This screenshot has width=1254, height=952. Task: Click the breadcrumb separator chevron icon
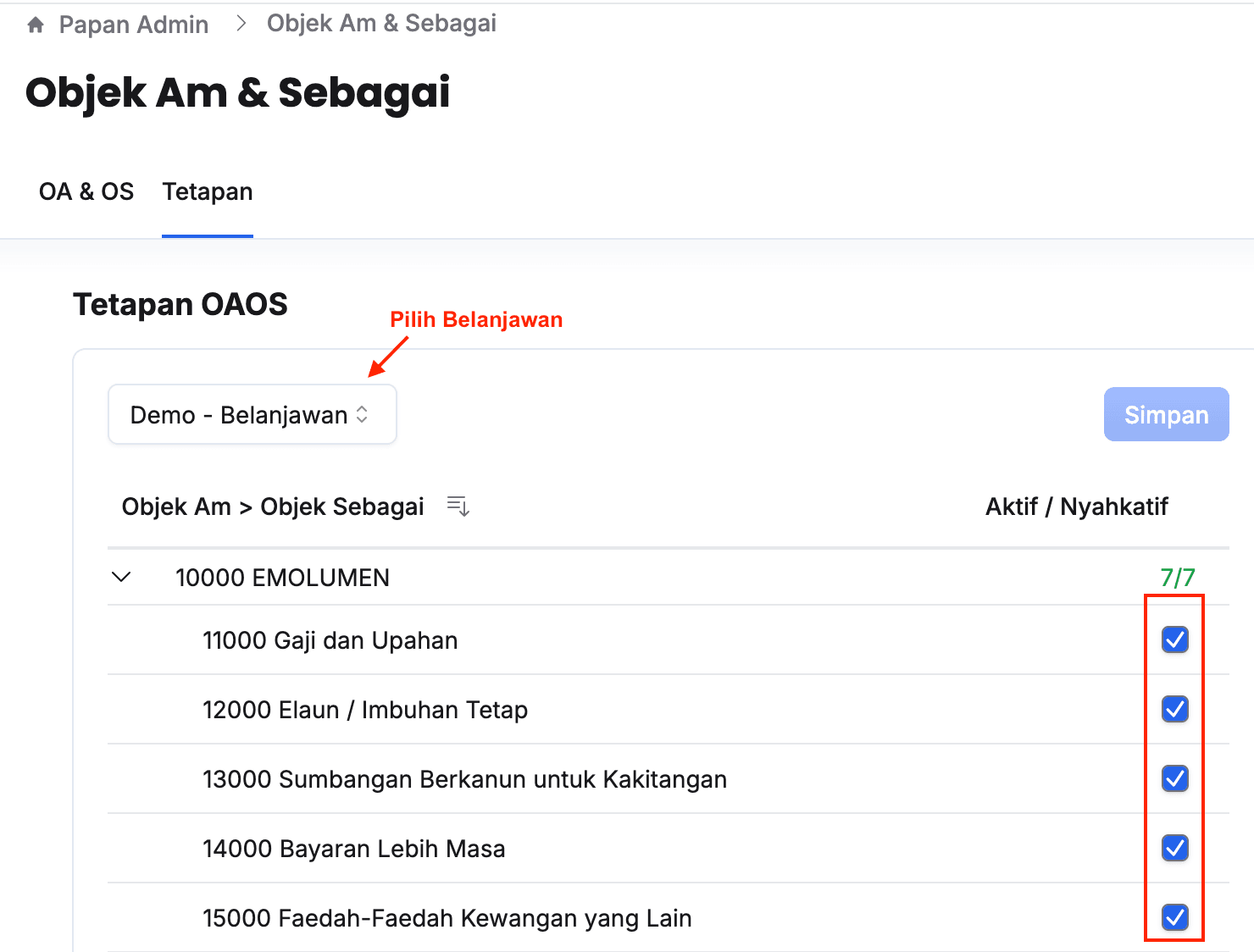tap(241, 24)
